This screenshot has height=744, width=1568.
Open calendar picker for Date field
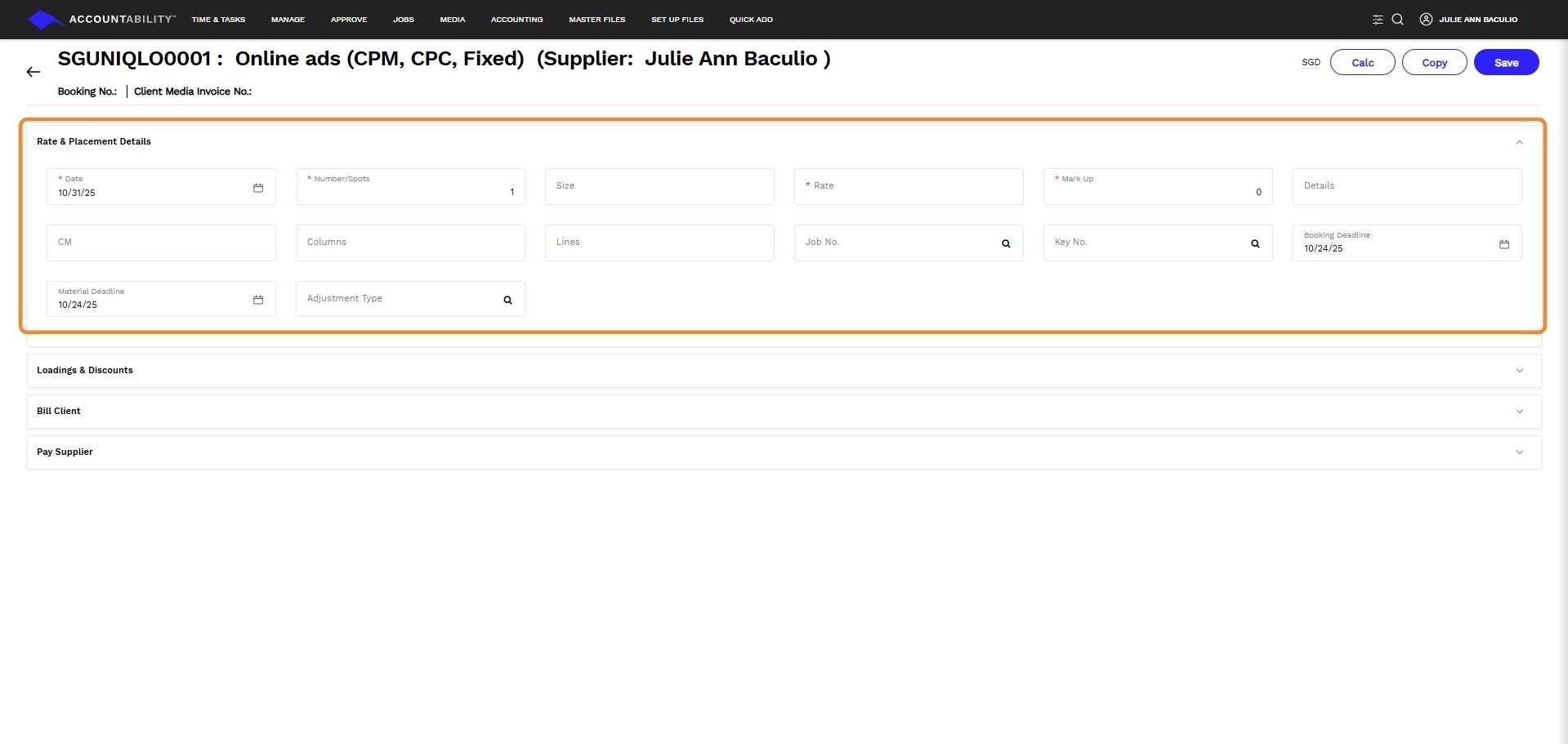(x=258, y=188)
